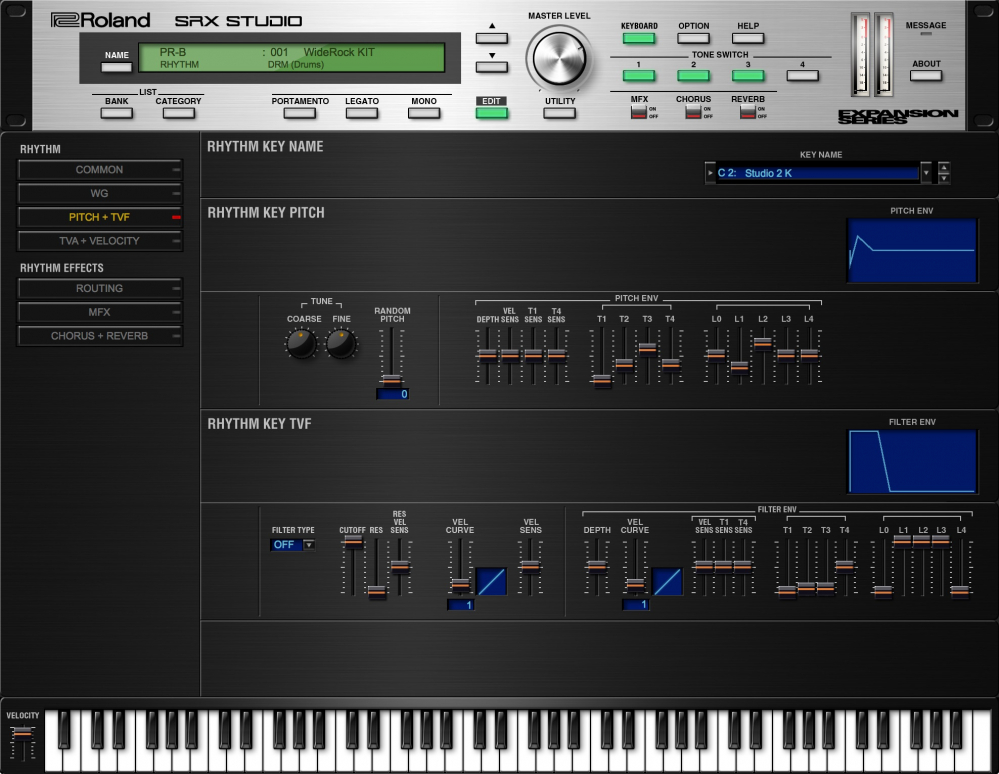Click the Master Level knob
Screen dimensions: 999x774
tap(560, 59)
